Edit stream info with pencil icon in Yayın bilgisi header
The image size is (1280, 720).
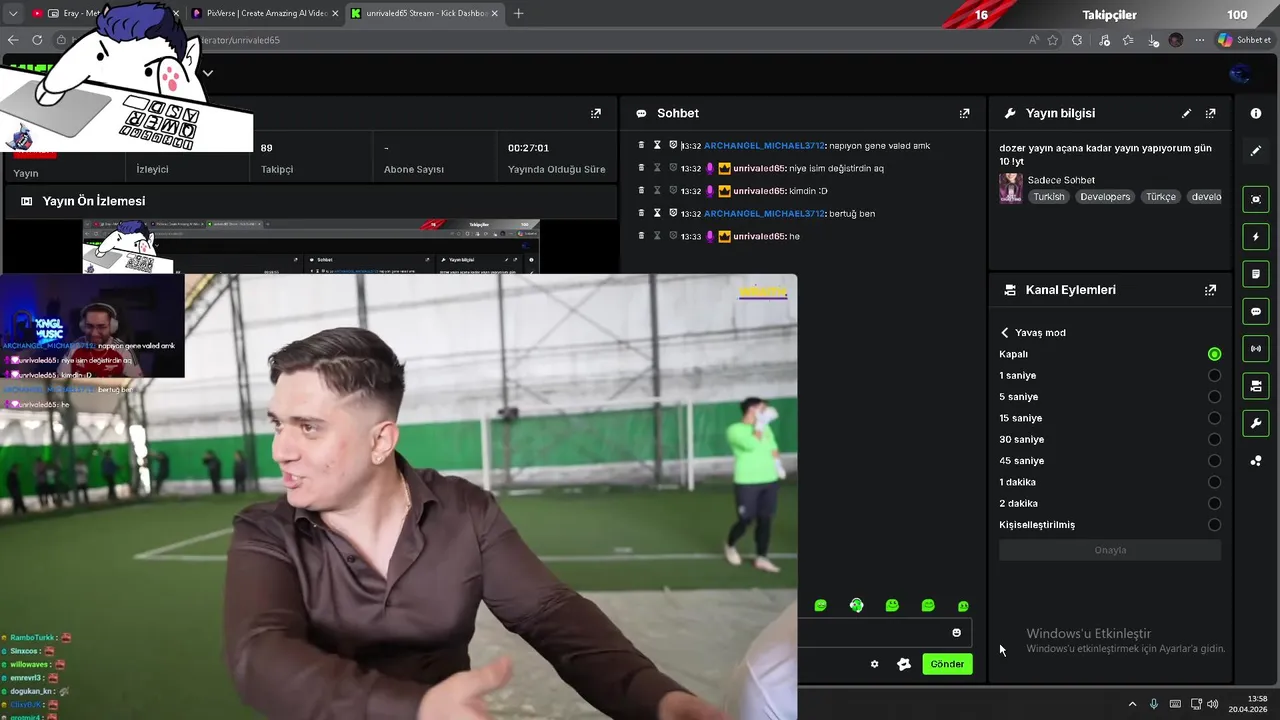1186,114
